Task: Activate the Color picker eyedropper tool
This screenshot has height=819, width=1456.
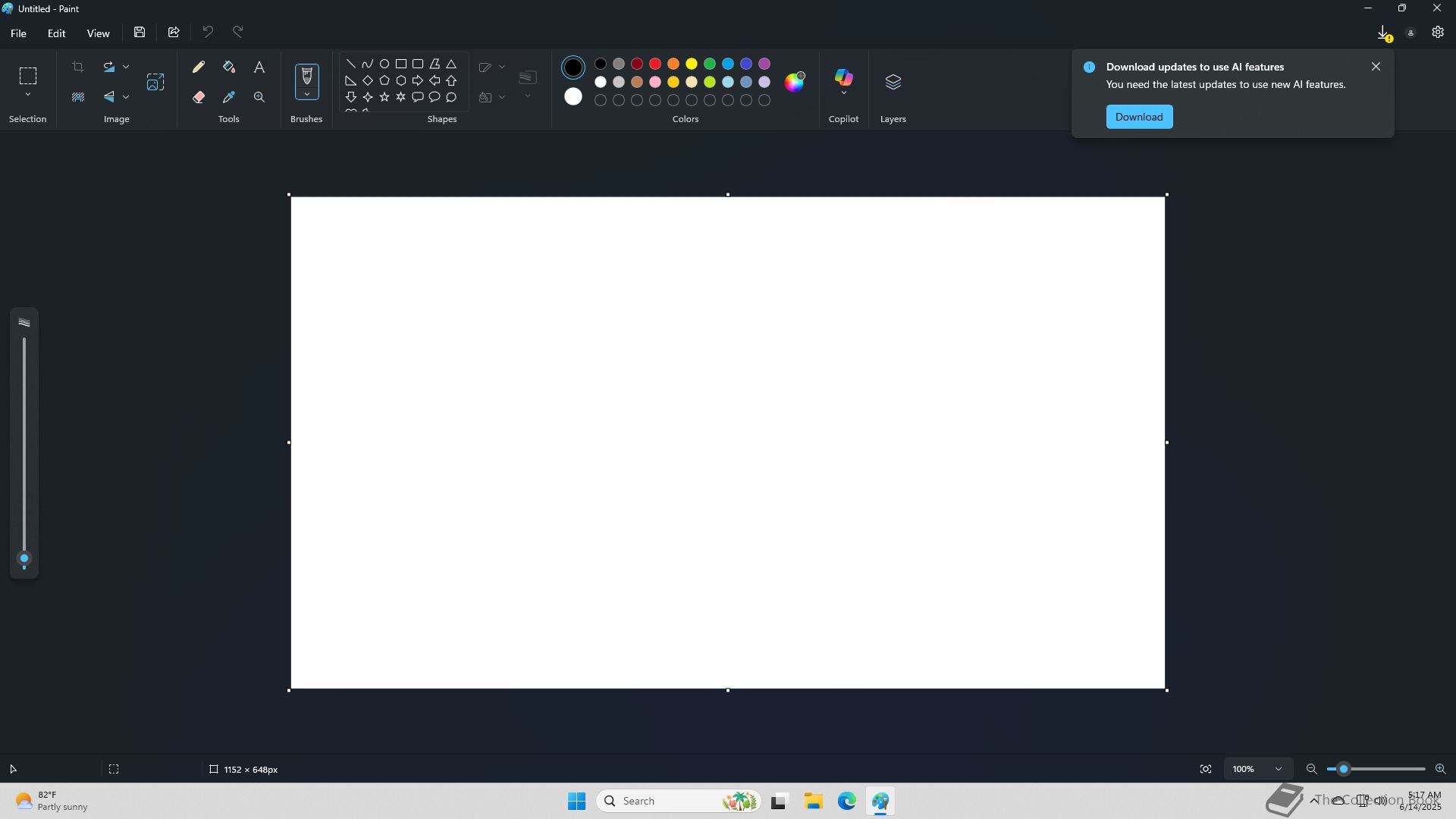Action: 229,97
